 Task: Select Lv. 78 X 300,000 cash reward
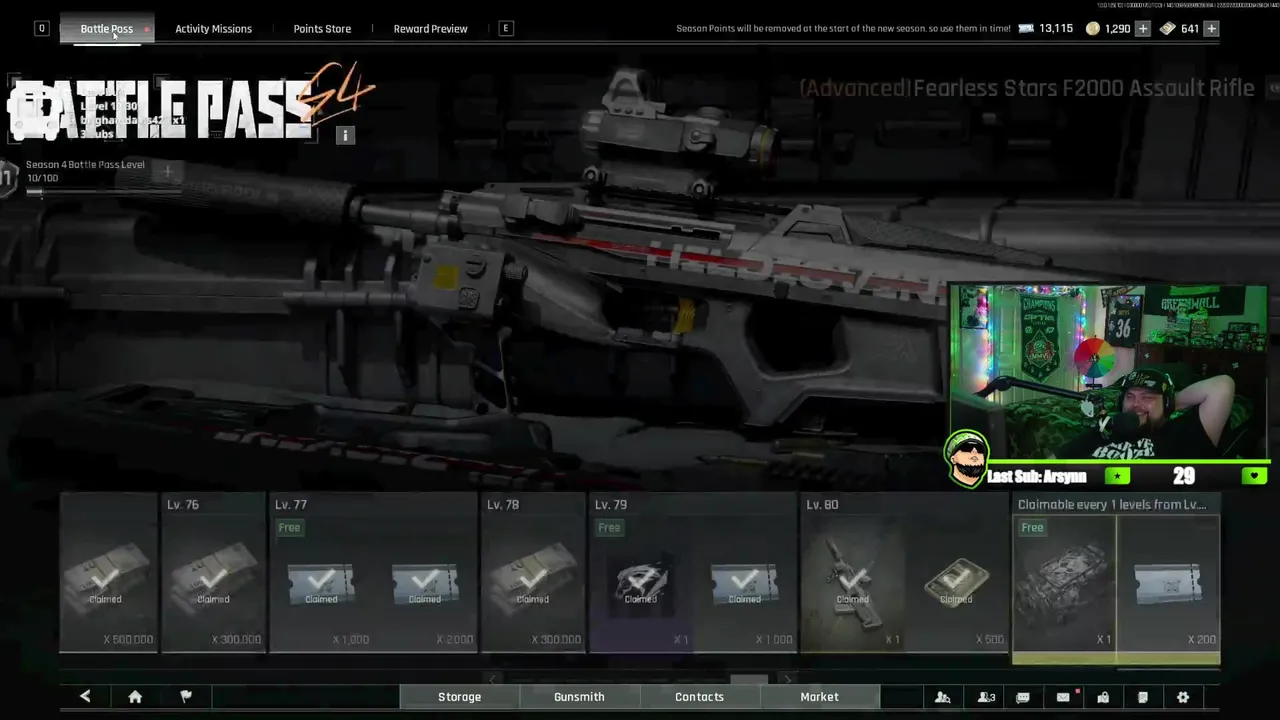click(x=533, y=571)
